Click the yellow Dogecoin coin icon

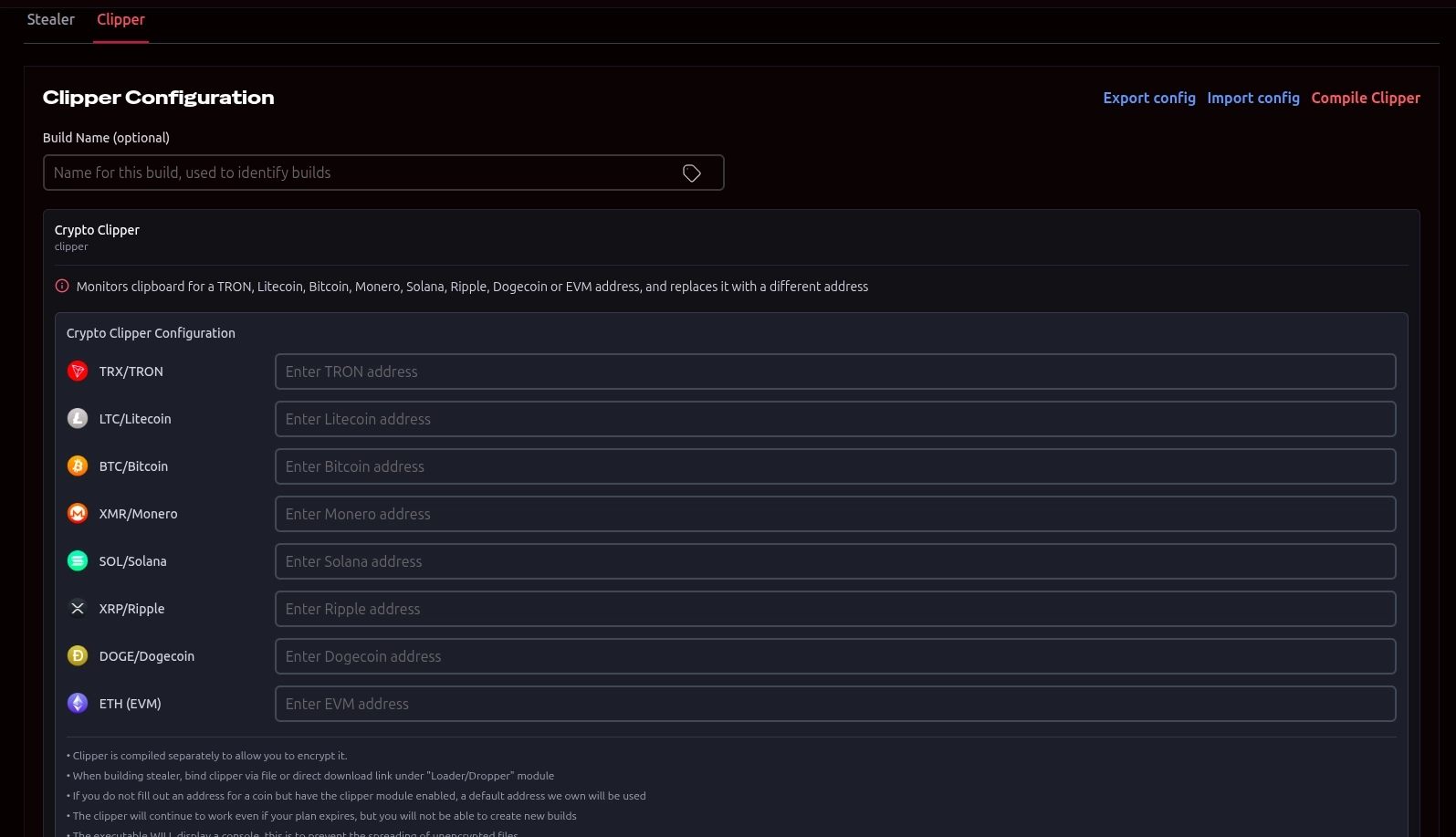[78, 655]
